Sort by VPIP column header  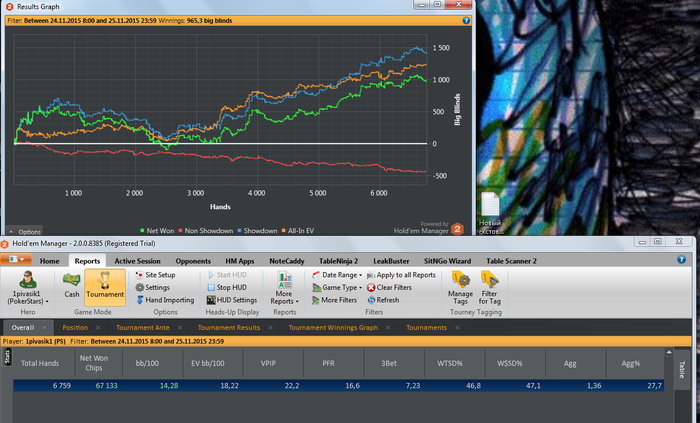click(x=268, y=363)
